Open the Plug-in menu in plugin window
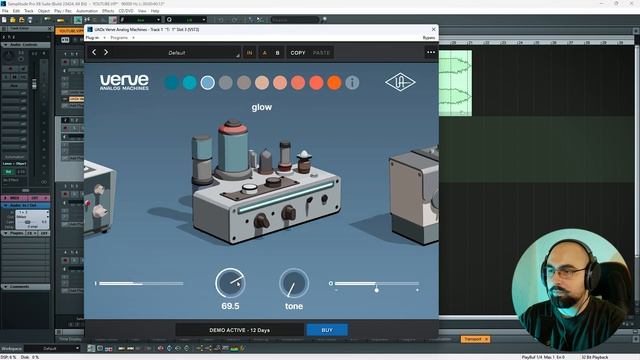 92,38
